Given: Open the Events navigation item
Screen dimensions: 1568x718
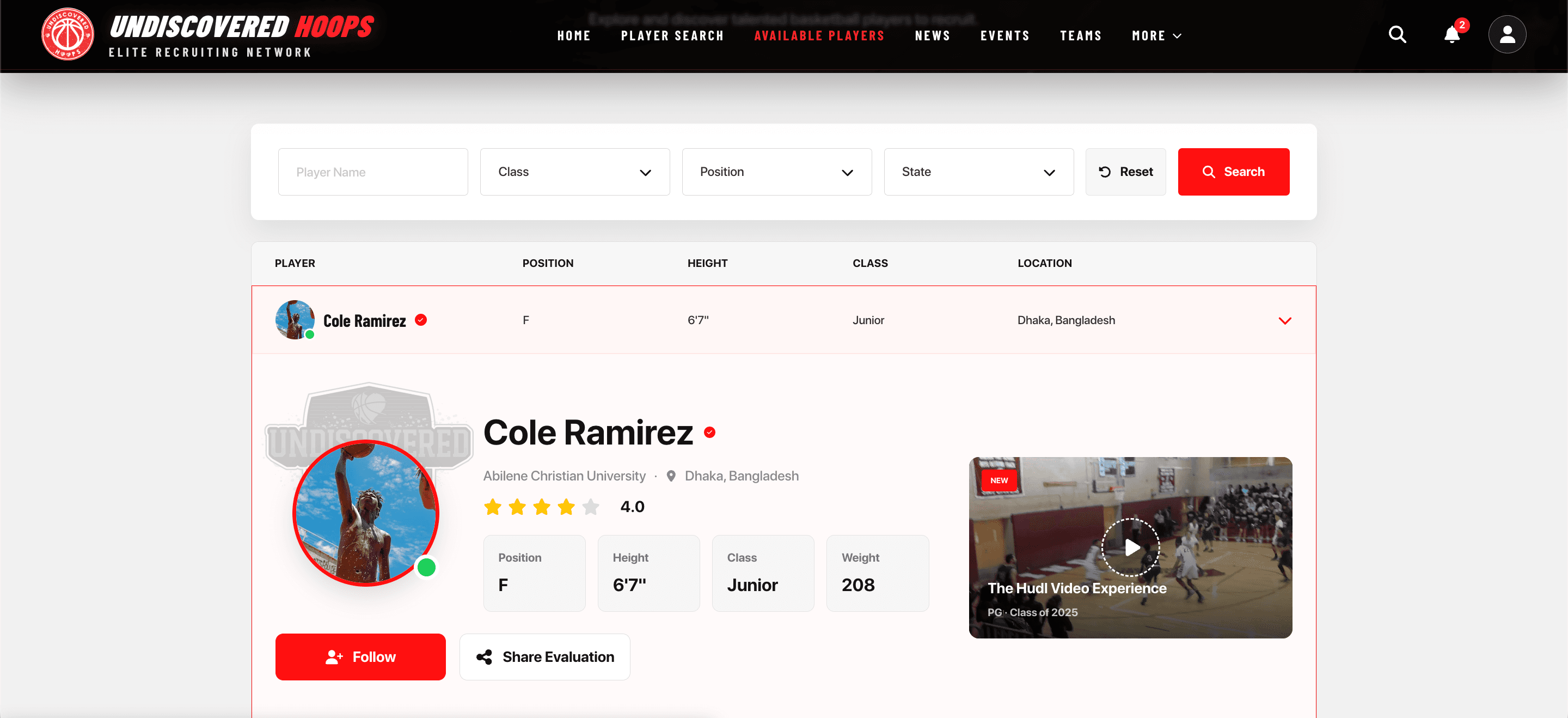Looking at the screenshot, I should click(x=1004, y=36).
